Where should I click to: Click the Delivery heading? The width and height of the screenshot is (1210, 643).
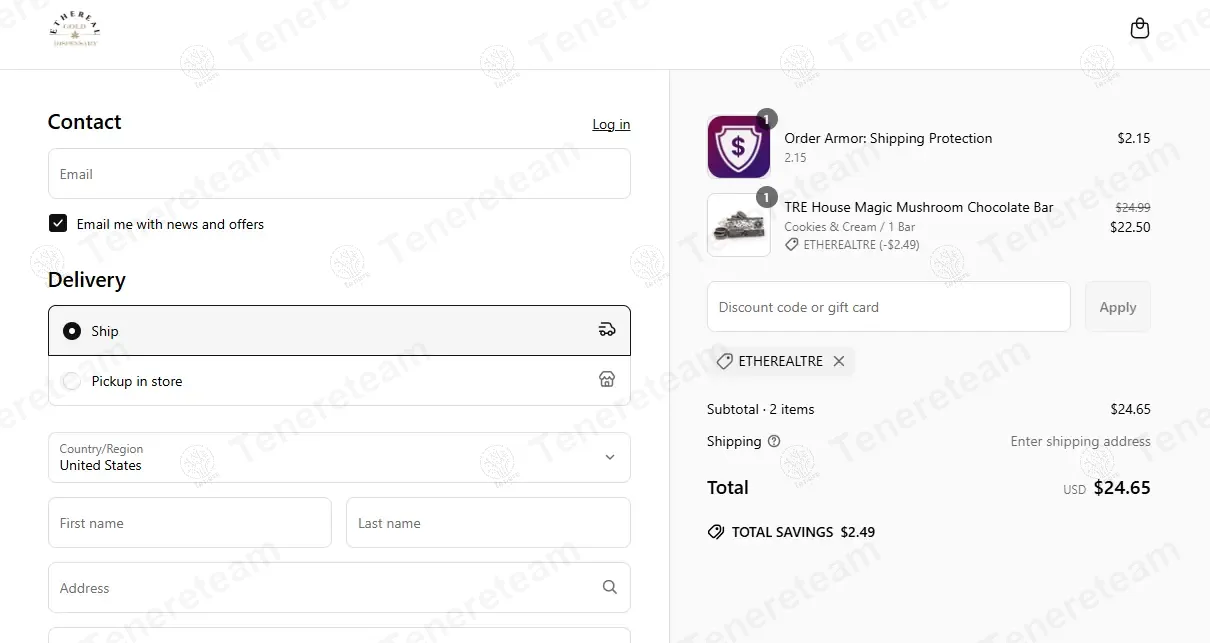click(x=87, y=280)
